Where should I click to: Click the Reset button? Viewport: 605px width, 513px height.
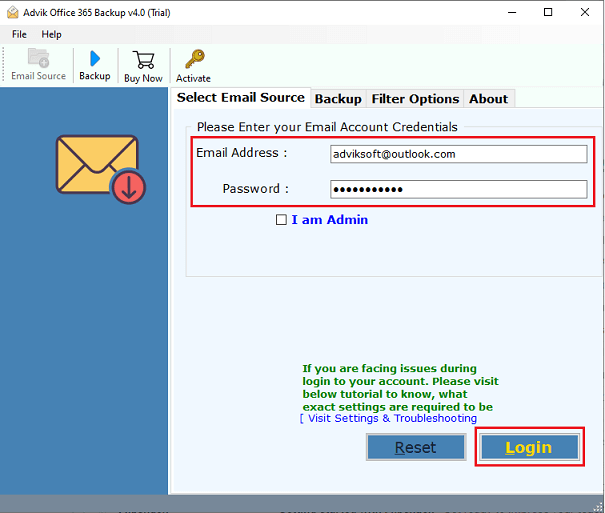pyautogui.click(x=416, y=447)
